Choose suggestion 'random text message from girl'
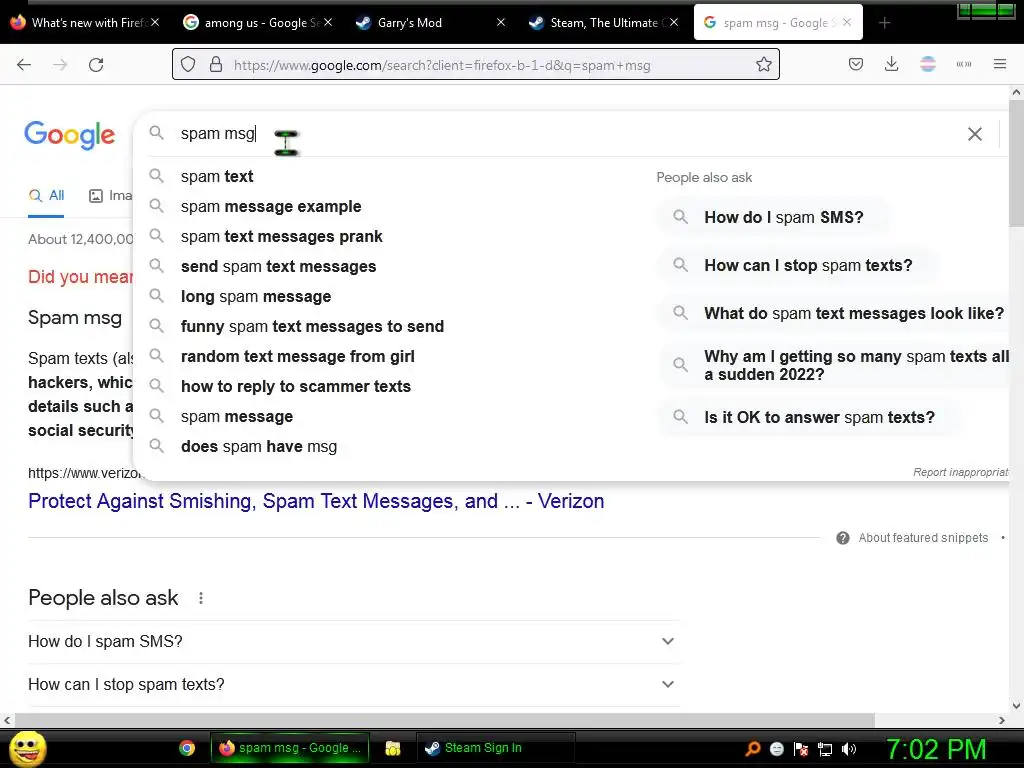Image resolution: width=1024 pixels, height=768 pixels. point(392,357)
